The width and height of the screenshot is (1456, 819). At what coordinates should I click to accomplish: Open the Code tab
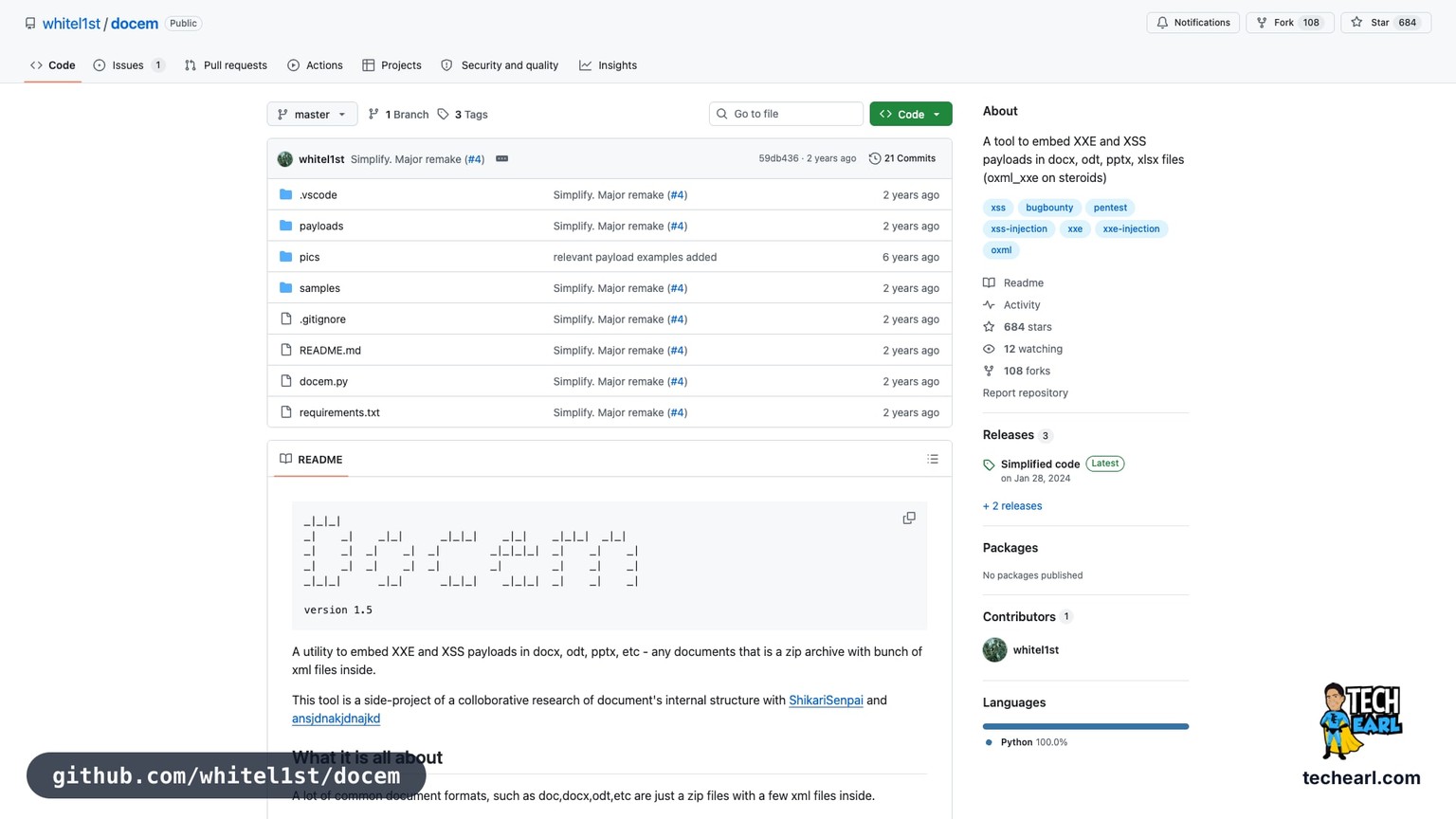pyautogui.click(x=53, y=65)
